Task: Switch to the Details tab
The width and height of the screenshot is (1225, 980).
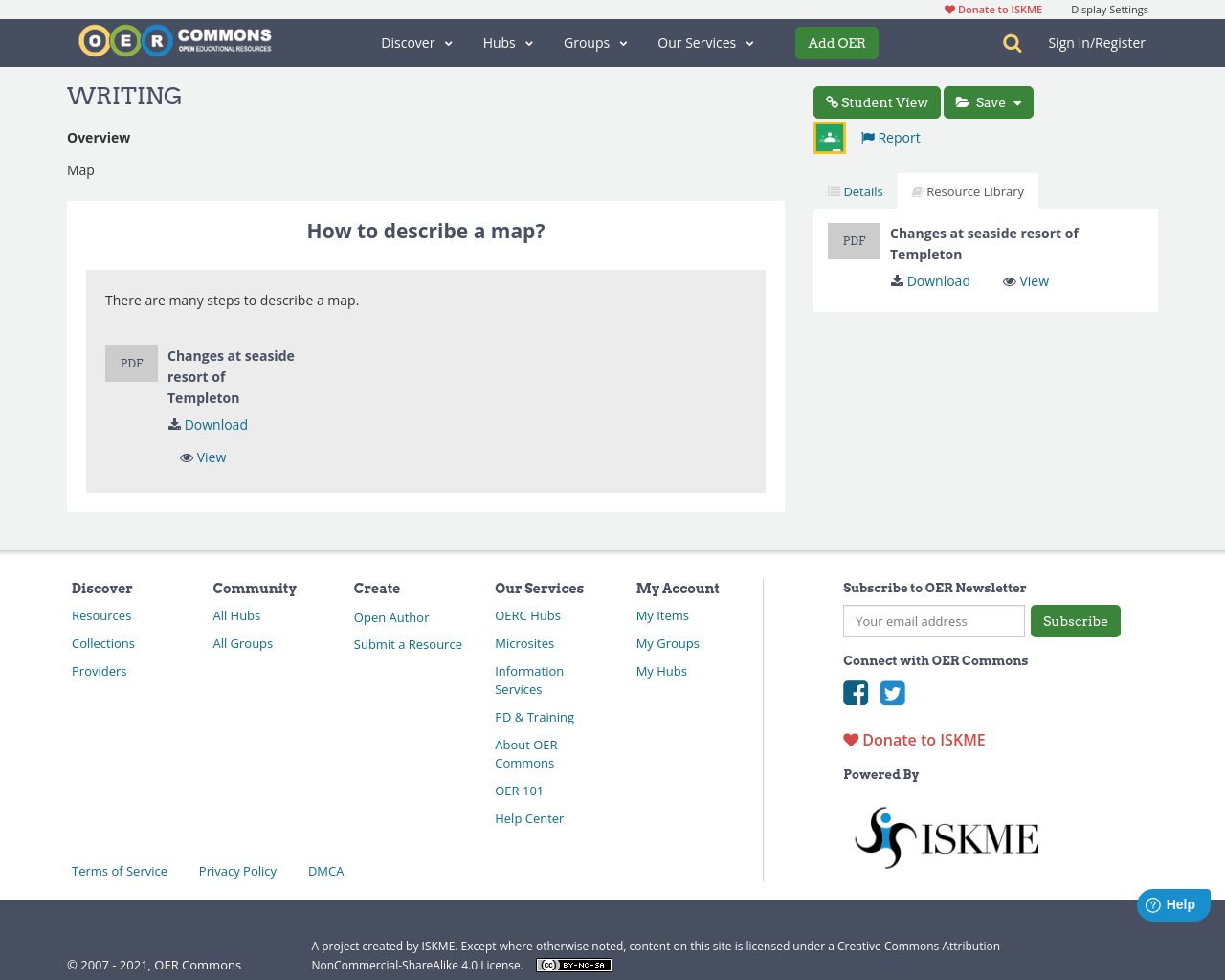Action: coord(853,190)
